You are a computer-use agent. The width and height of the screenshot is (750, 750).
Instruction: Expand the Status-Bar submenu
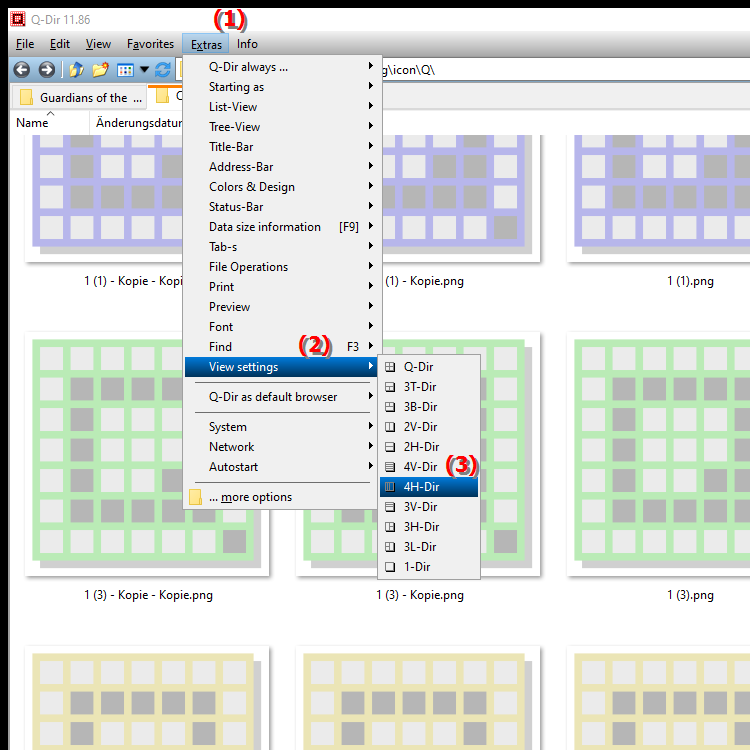(x=283, y=207)
